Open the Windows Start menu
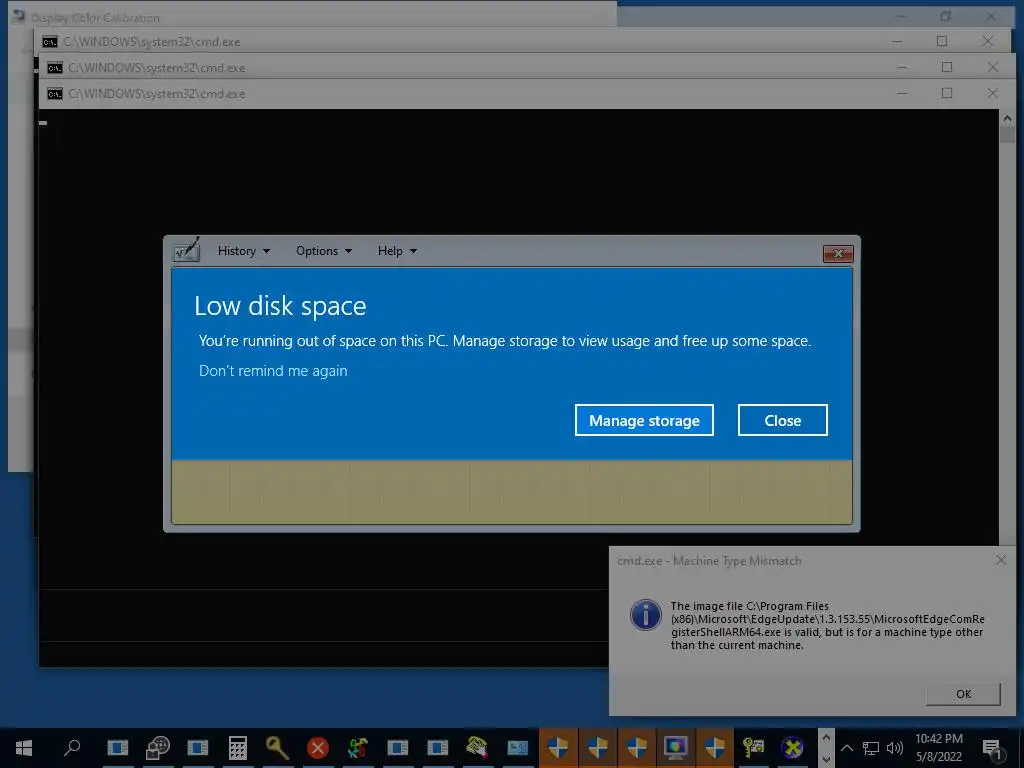The height and width of the screenshot is (768, 1024). (x=24, y=747)
